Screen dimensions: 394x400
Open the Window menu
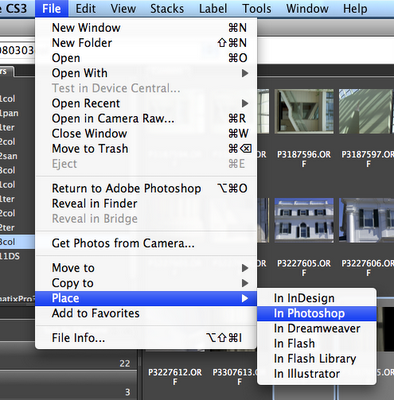coord(307,8)
